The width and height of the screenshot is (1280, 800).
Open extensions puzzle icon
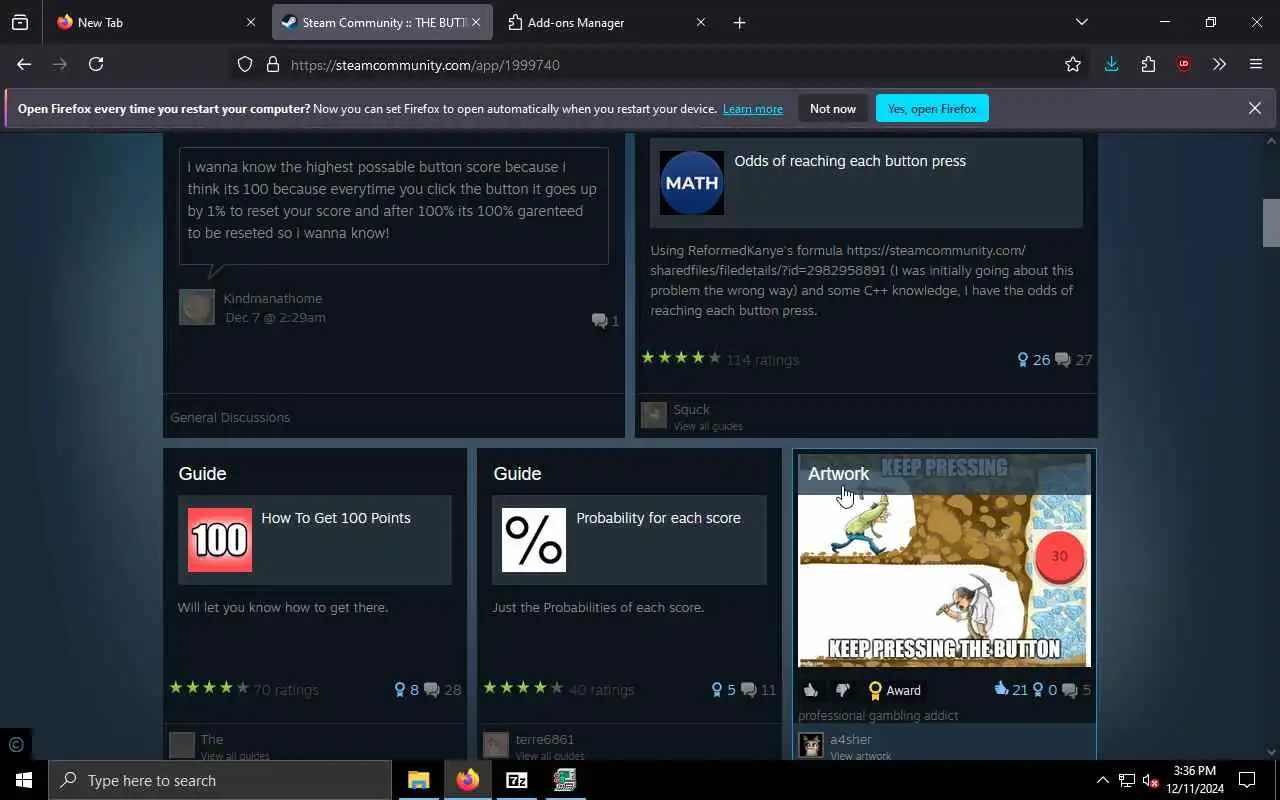[1148, 64]
